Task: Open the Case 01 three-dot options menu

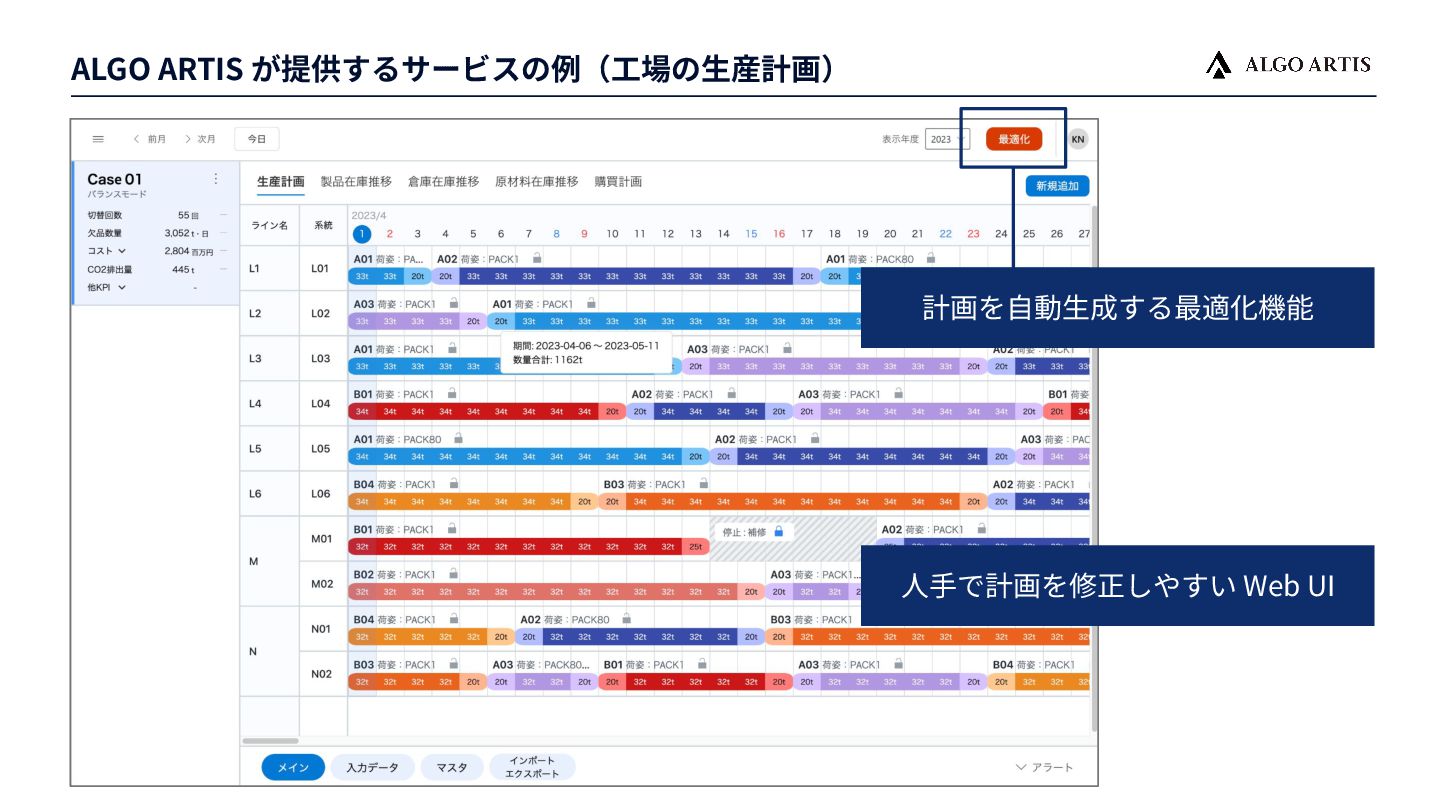Action: tap(215, 179)
